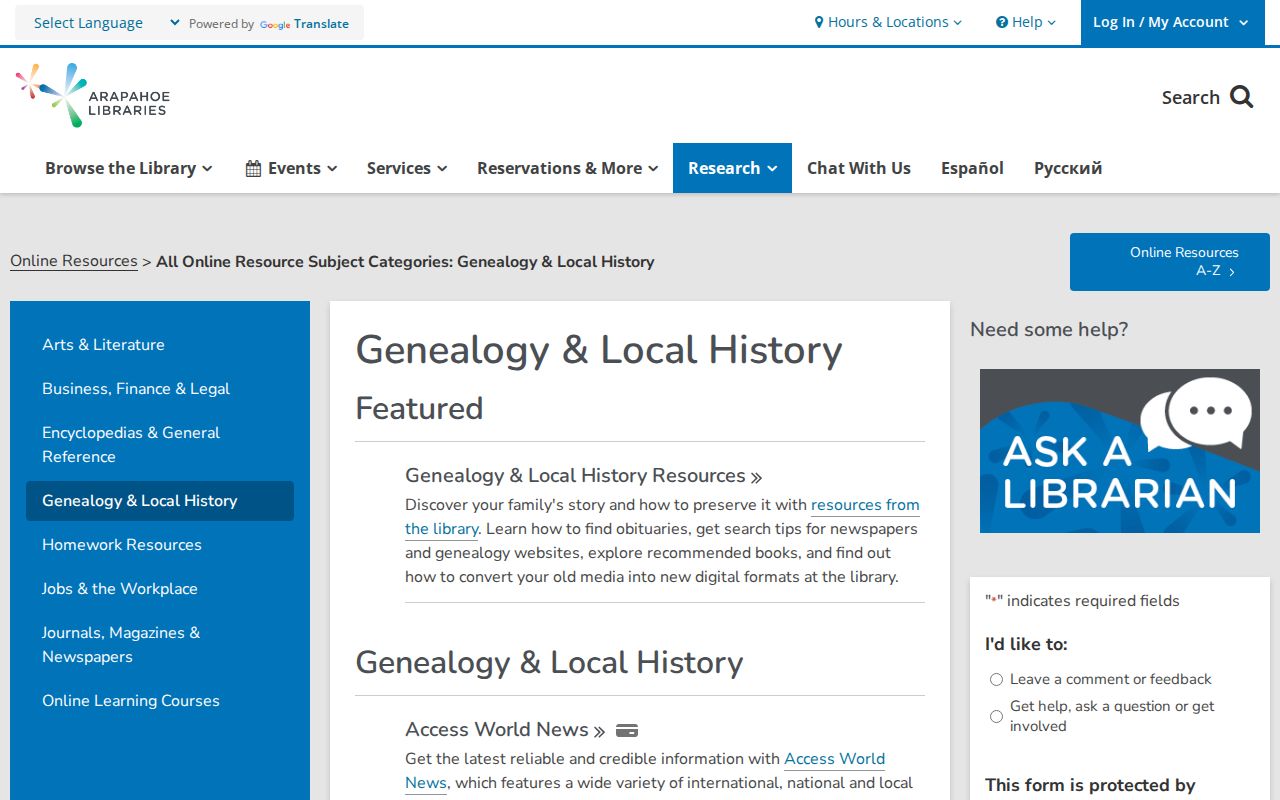Expand the Browse the Library menu
The height and width of the screenshot is (800, 1280).
click(x=129, y=168)
